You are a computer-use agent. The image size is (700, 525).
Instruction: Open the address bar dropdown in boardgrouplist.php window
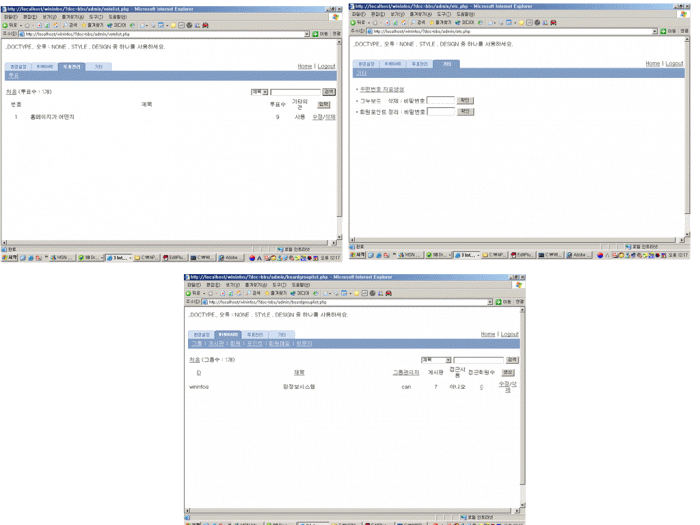click(x=490, y=302)
